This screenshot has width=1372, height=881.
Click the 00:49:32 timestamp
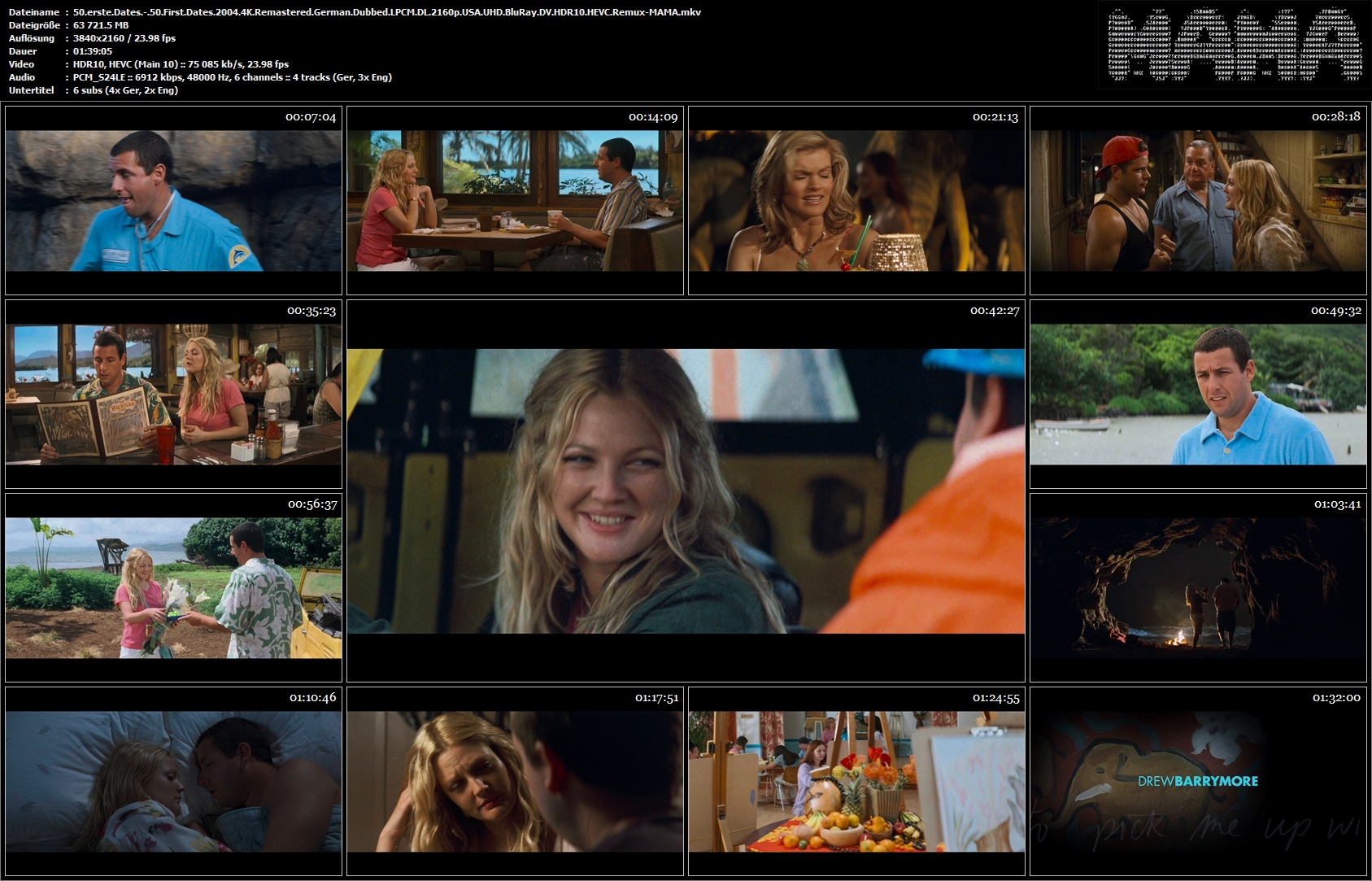(1336, 311)
